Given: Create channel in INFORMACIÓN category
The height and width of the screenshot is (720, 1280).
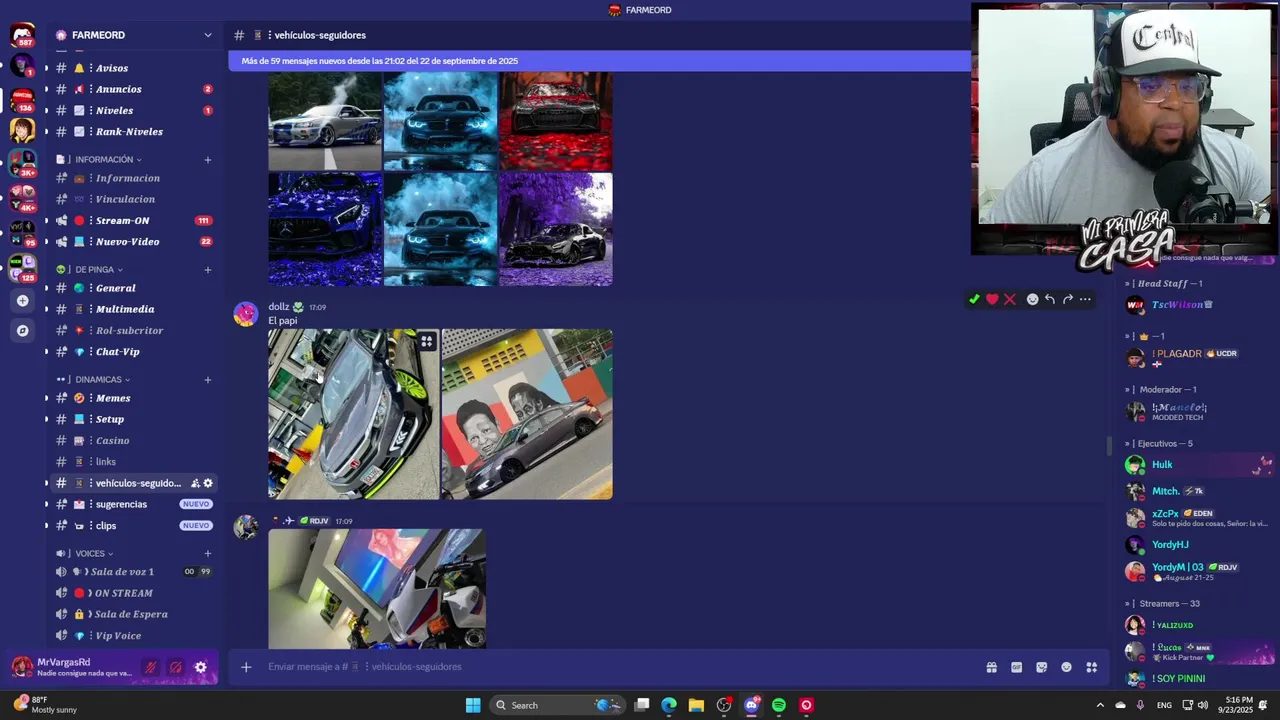Looking at the screenshot, I should [208, 159].
